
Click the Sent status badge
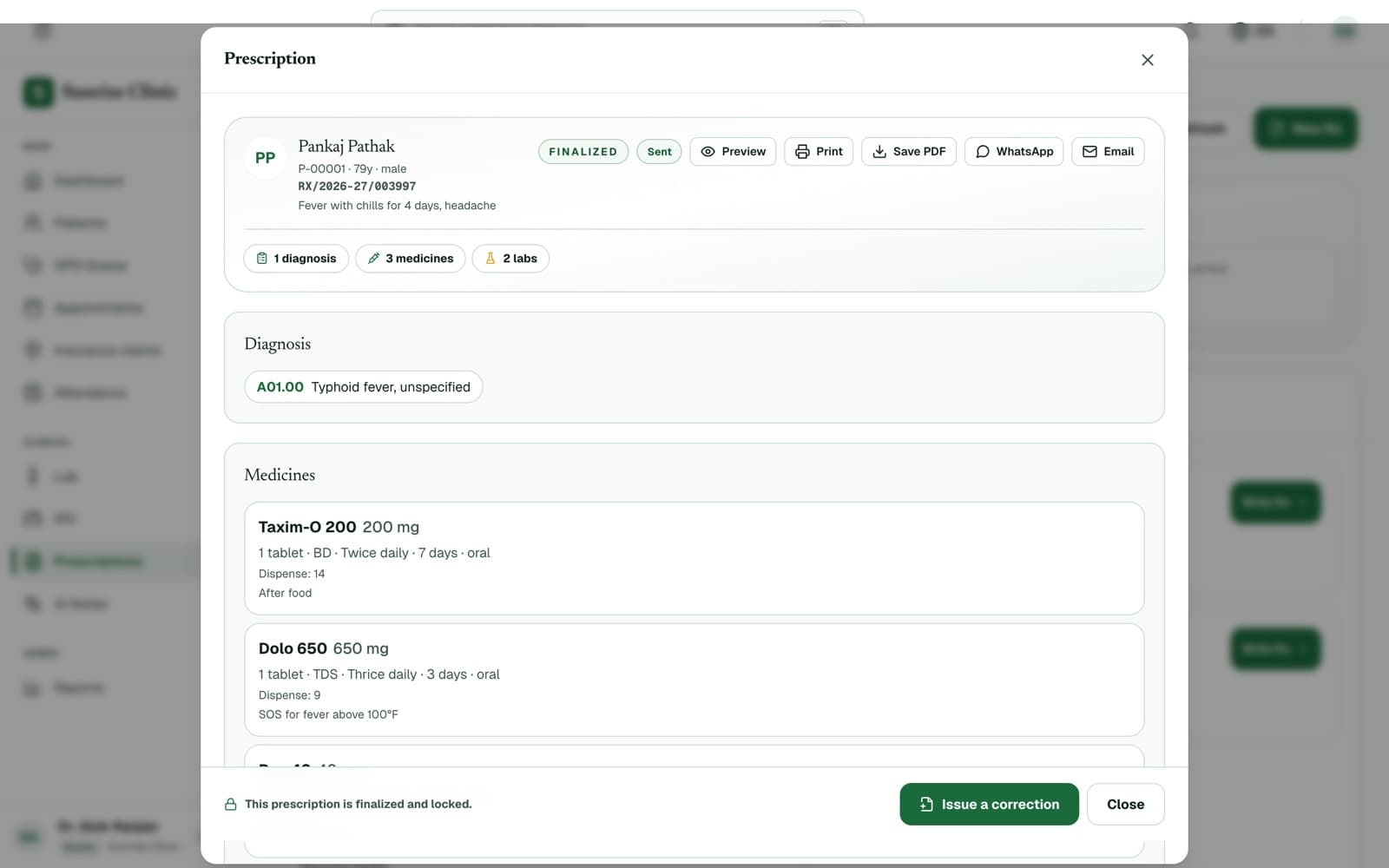tap(659, 151)
